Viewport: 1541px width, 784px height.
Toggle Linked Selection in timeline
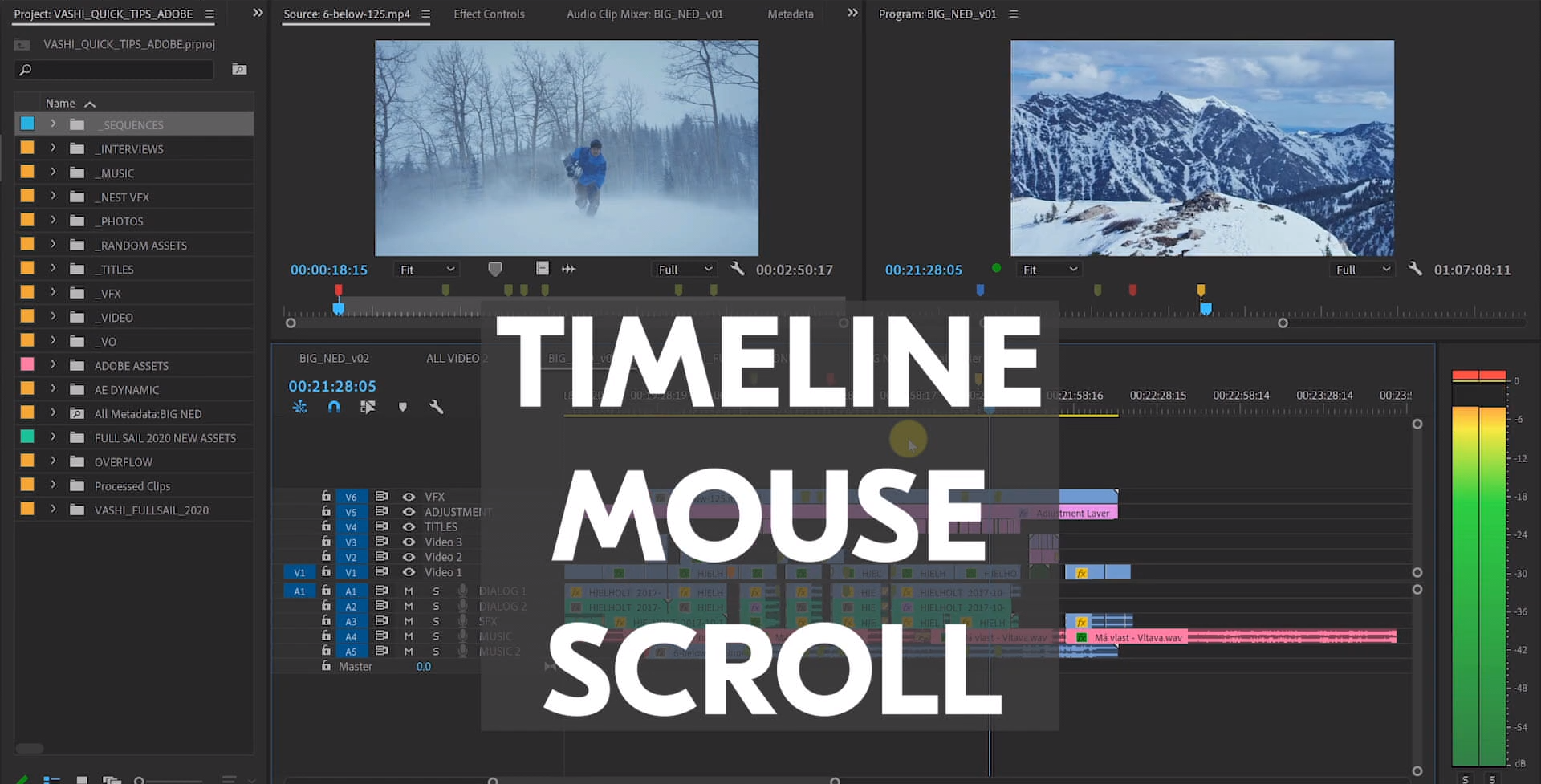[368, 407]
